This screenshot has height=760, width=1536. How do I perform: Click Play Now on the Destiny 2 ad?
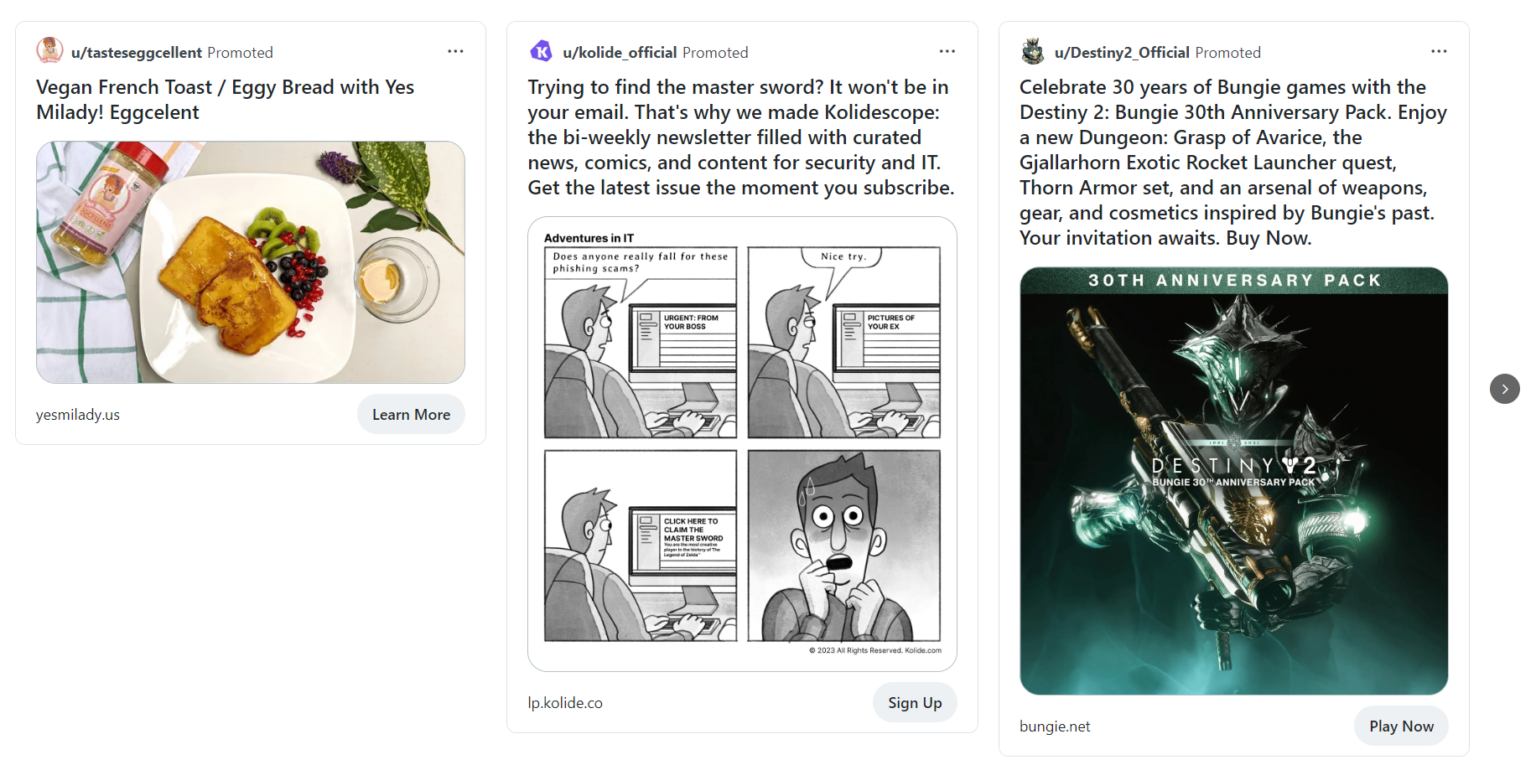pyautogui.click(x=1401, y=726)
